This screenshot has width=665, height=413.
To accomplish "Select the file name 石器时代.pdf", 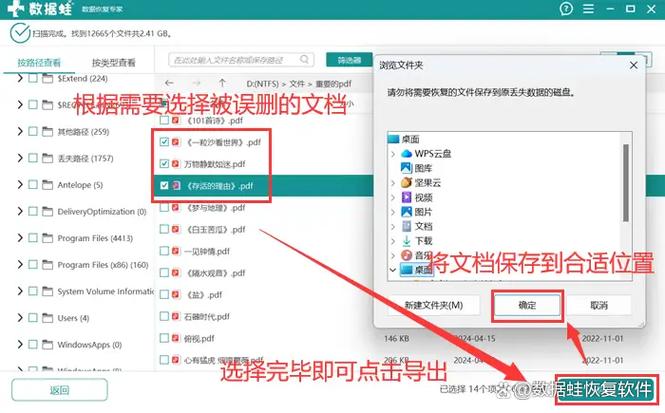I will (207, 317).
